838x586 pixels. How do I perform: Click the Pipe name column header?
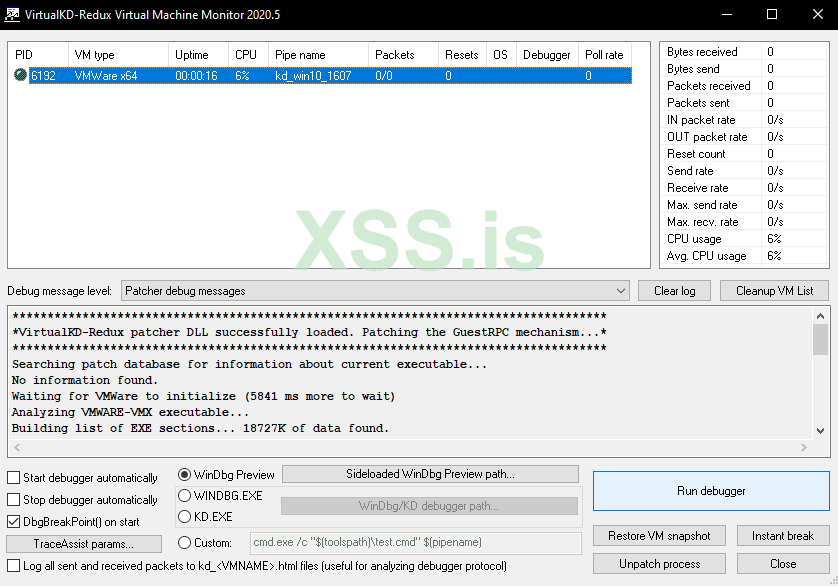(x=319, y=55)
